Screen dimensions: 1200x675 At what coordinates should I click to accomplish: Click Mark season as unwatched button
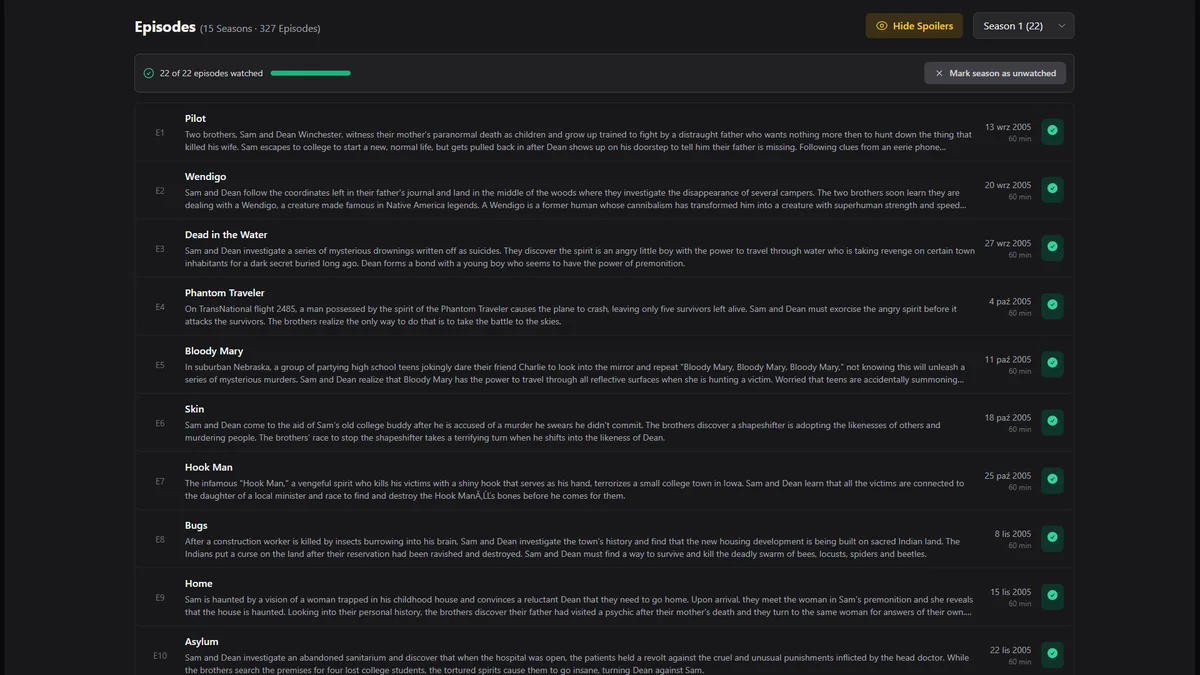coord(994,73)
